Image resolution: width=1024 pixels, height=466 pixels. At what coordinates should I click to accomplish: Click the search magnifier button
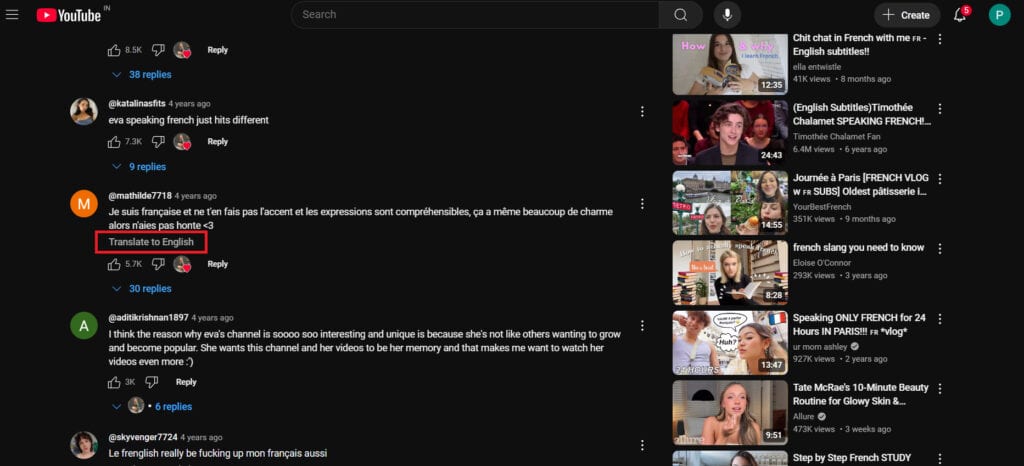pyautogui.click(x=680, y=15)
